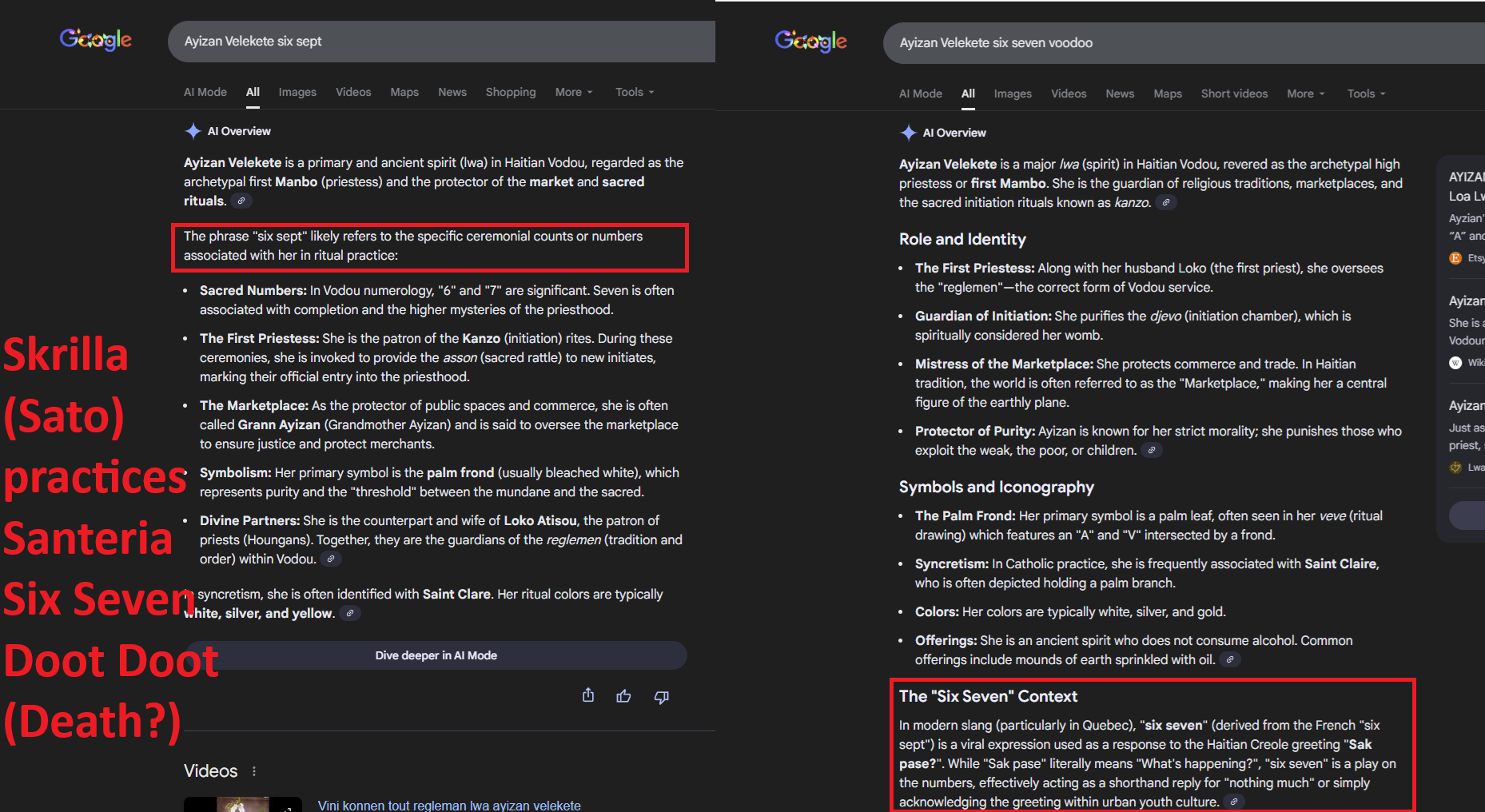This screenshot has width=1485, height=812.
Task: Click the AI Overview sparkle icon in 'six seven voodoo' results
Action: coord(908,133)
